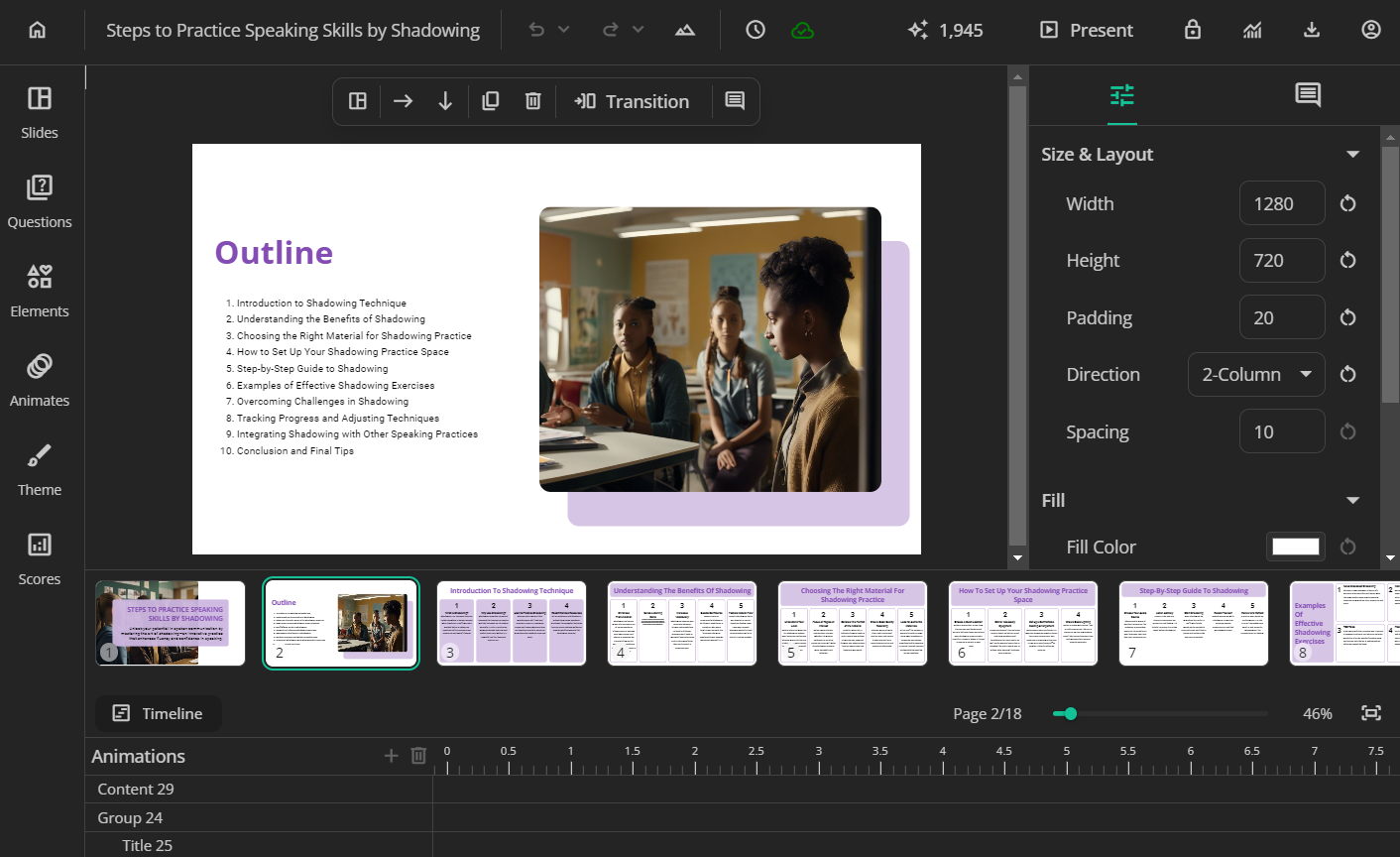This screenshot has height=857, width=1400.
Task: Select slide 7 Step-By-Step Guide thumbnail
Action: (1194, 623)
